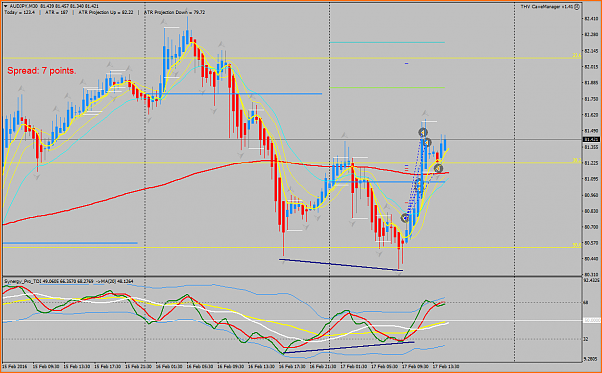Image resolution: width=602 pixels, height=373 pixels.
Task: Click the 17 Feb 09:30 time label
Action: click(415, 366)
